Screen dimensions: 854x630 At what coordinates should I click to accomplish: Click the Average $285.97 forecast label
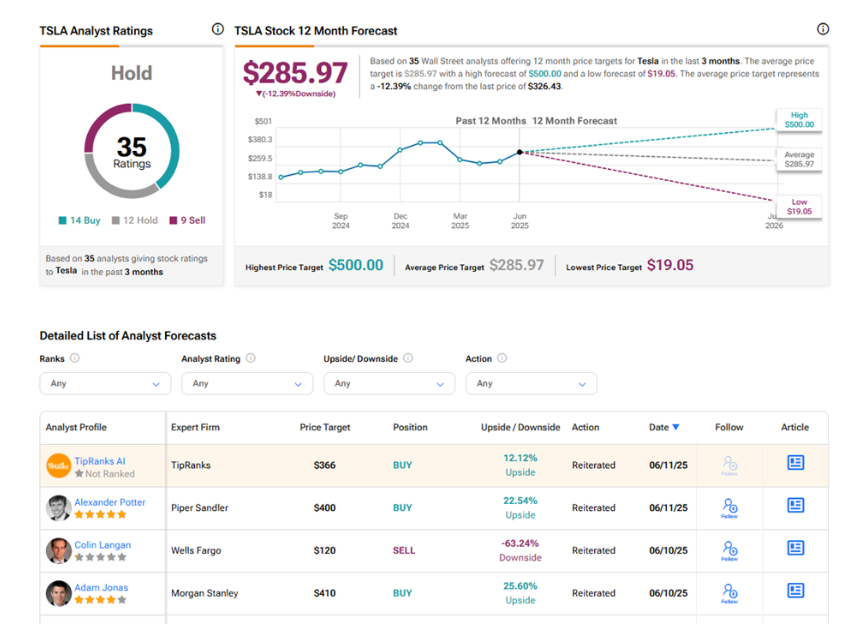click(x=800, y=160)
